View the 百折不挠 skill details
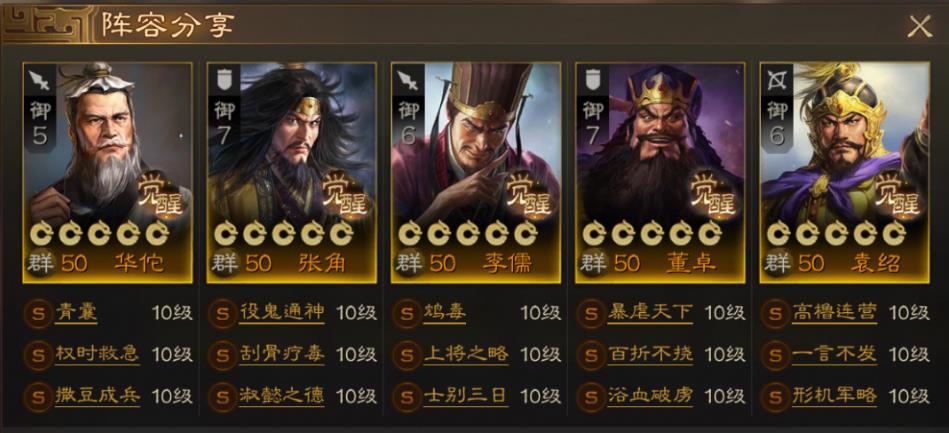 pos(650,354)
